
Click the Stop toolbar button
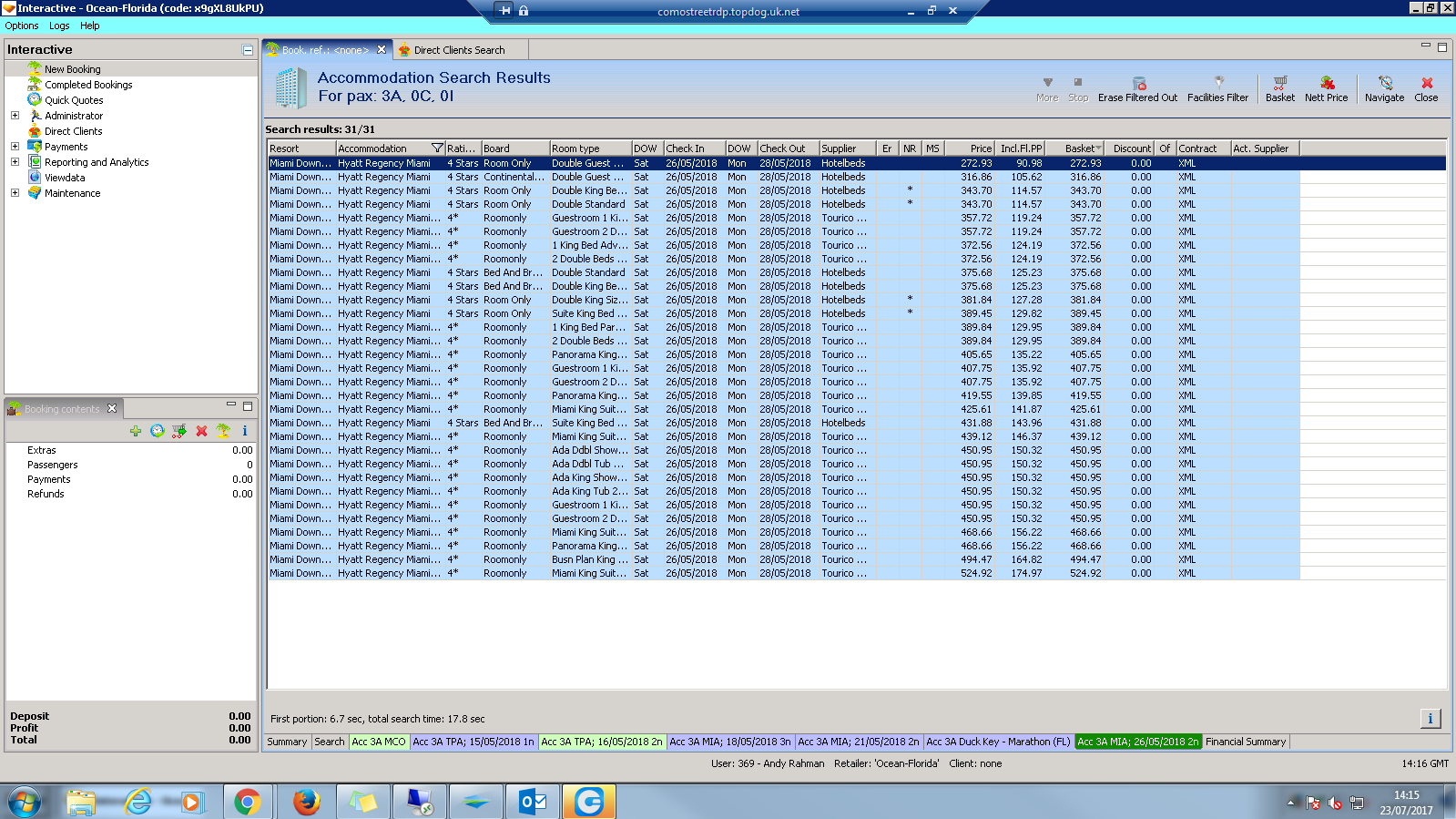(1078, 89)
